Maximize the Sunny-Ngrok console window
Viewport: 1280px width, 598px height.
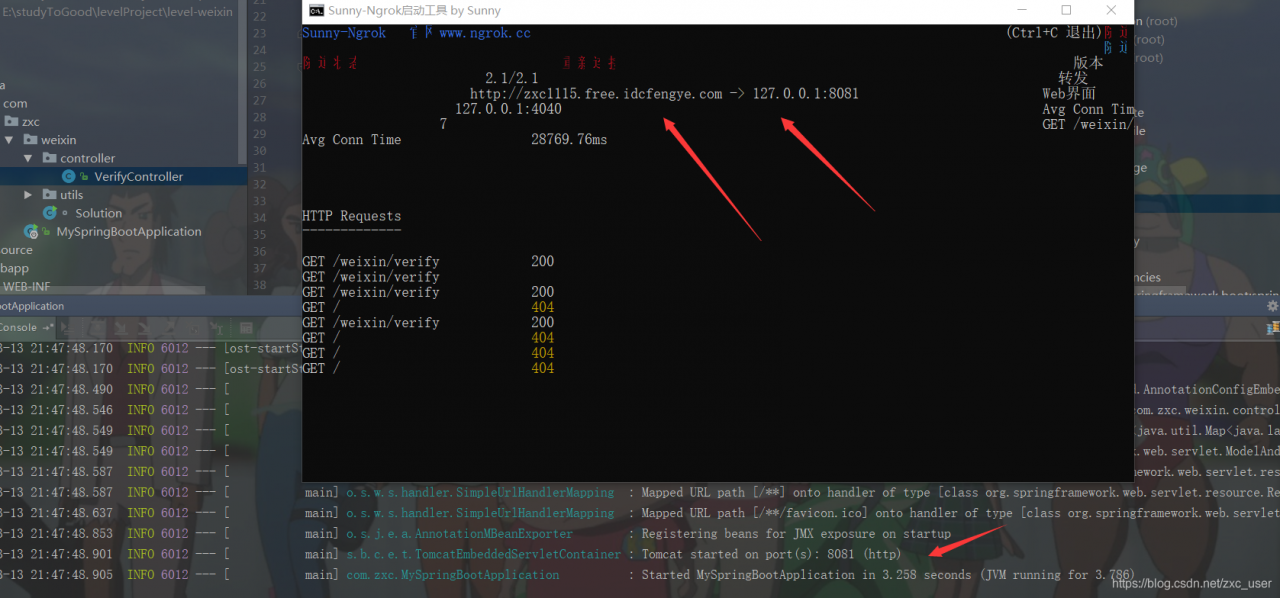point(1066,11)
